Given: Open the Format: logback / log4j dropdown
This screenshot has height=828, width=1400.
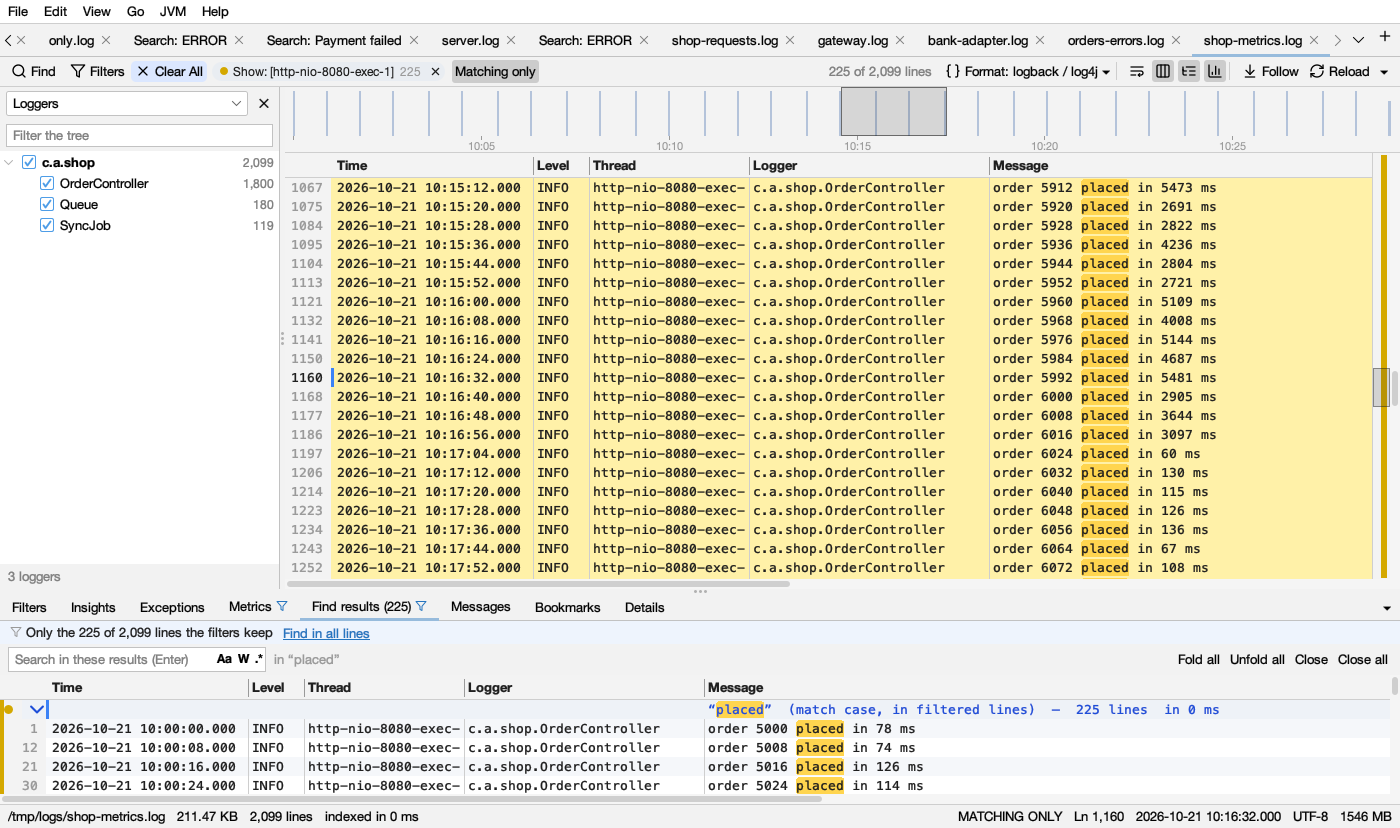Looking at the screenshot, I should tap(1028, 72).
